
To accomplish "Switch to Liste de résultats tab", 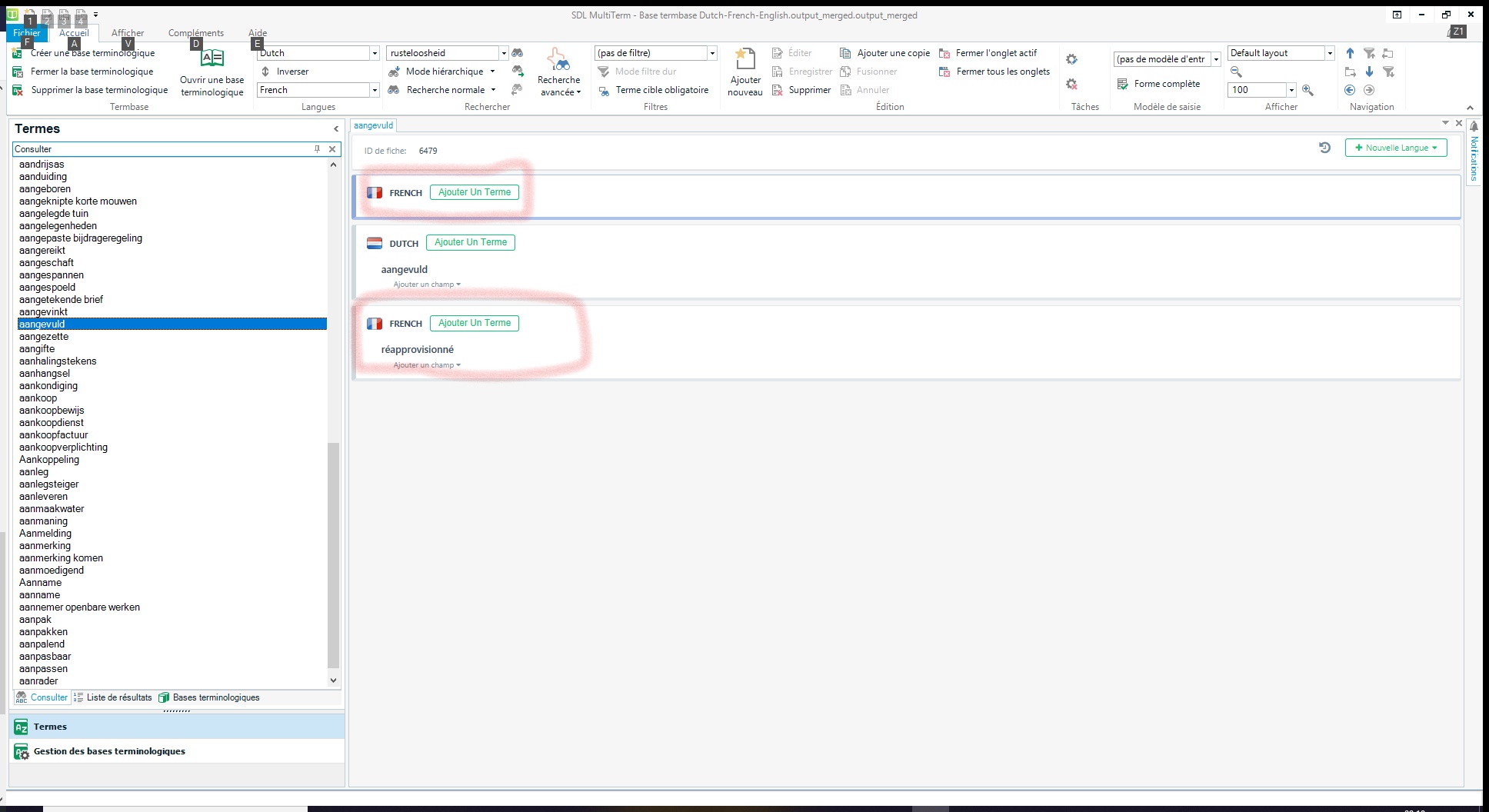I will (113, 697).
